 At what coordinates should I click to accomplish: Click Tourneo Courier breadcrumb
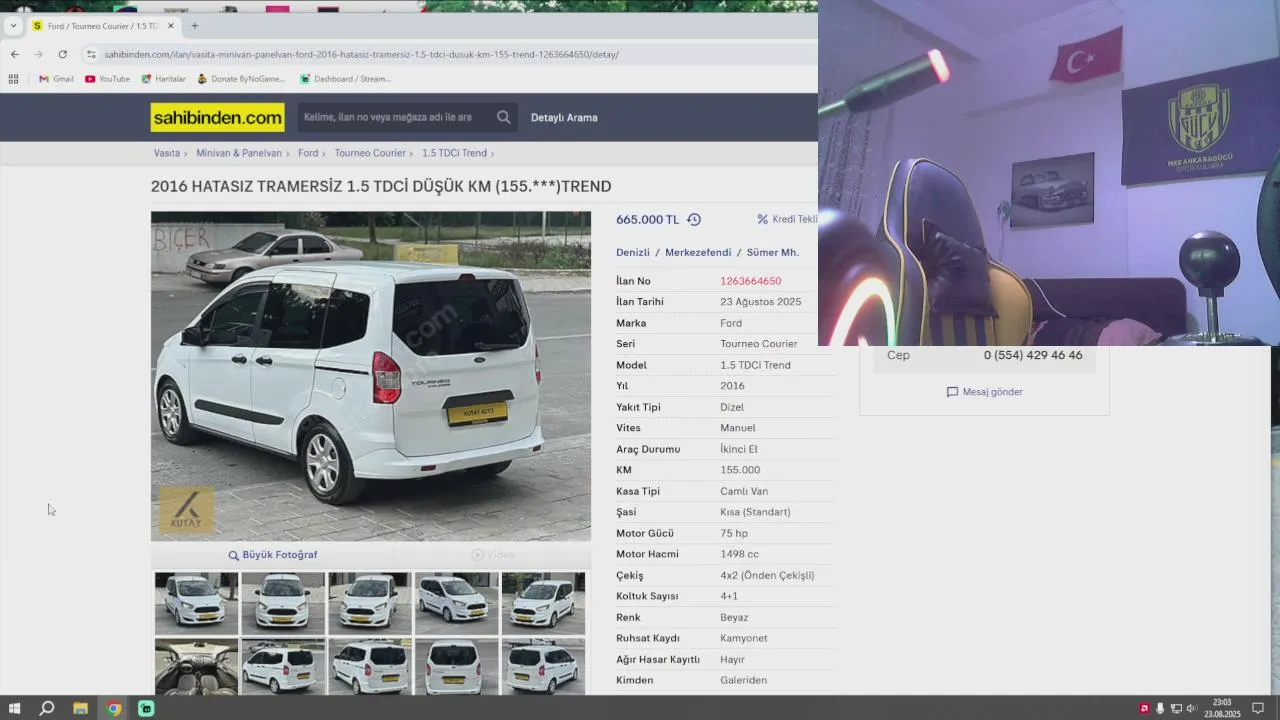370,153
